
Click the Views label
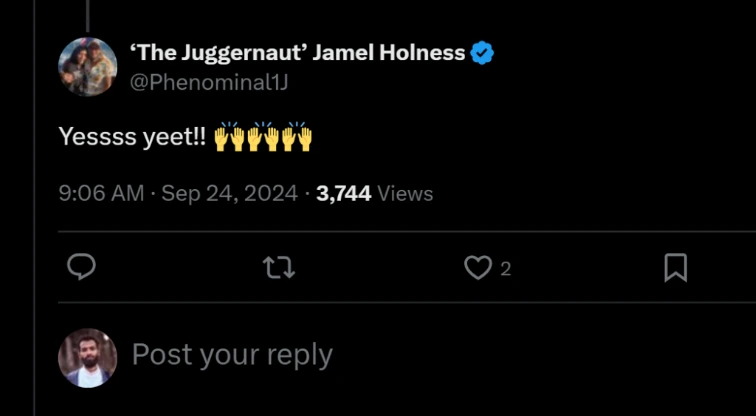[405, 194]
